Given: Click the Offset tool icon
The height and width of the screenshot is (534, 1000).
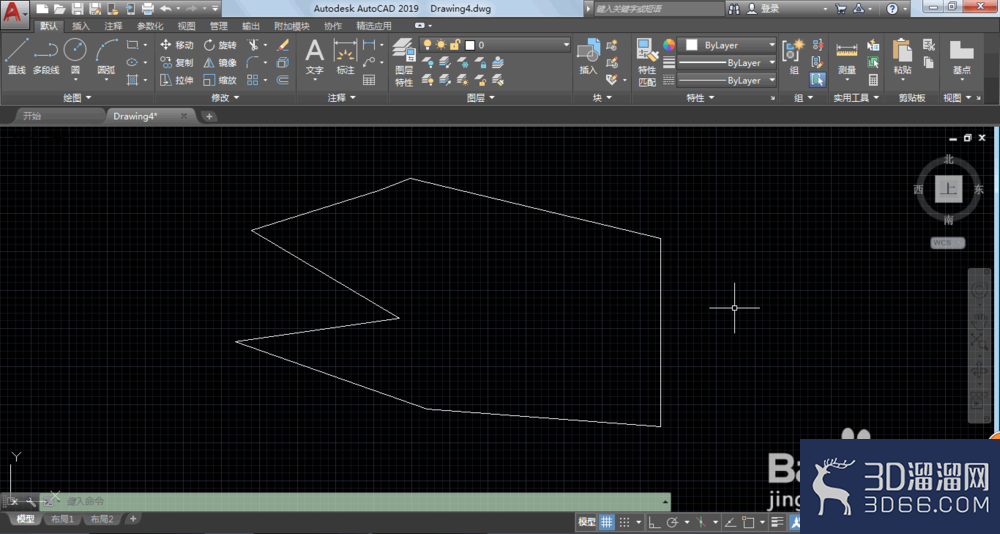Looking at the screenshot, I should [283, 80].
